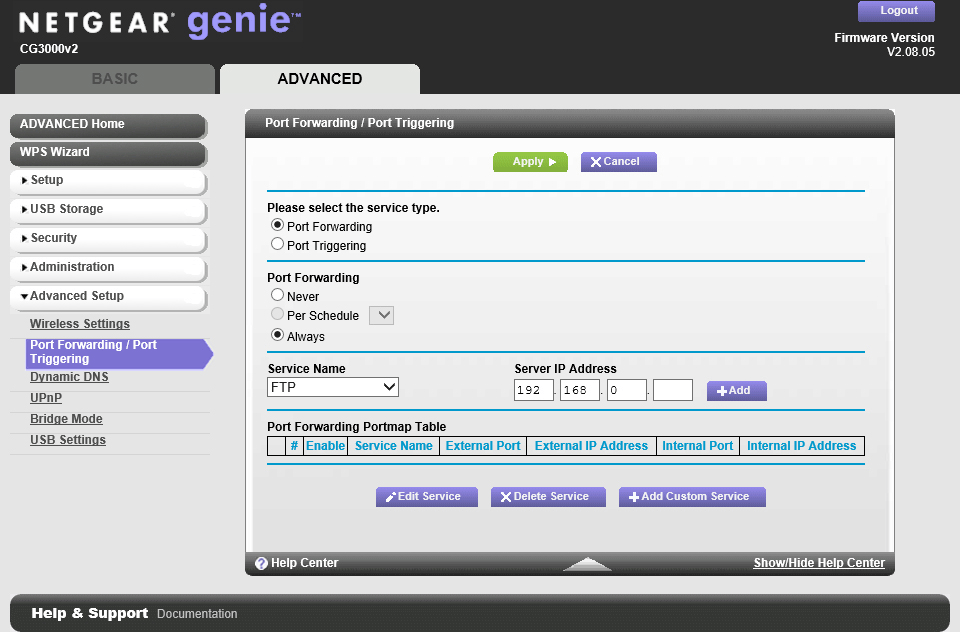Click the Cancel button with X icon
Viewport: 960px width, 632px height.
point(618,162)
